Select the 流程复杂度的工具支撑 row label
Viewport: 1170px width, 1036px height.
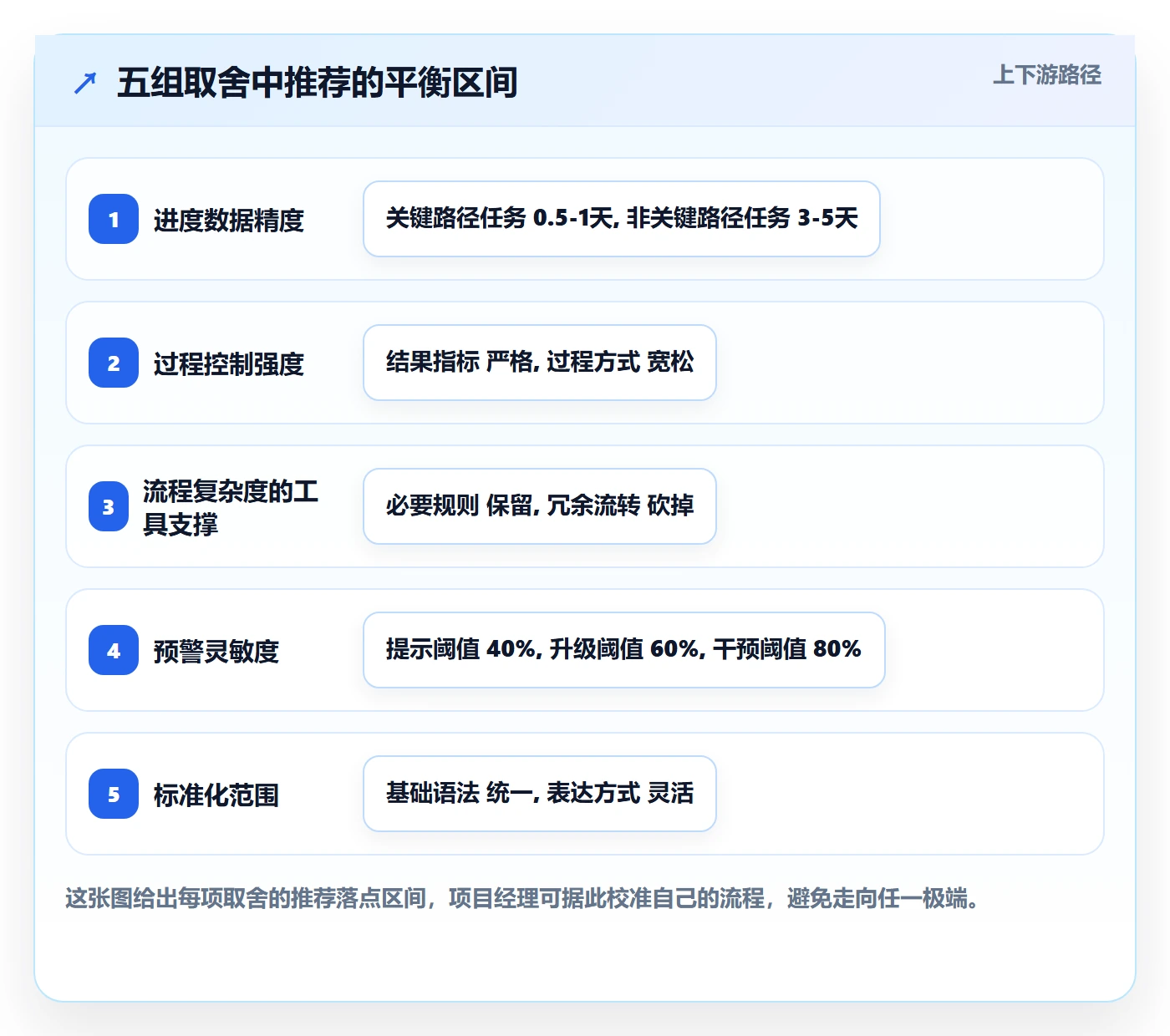(231, 507)
